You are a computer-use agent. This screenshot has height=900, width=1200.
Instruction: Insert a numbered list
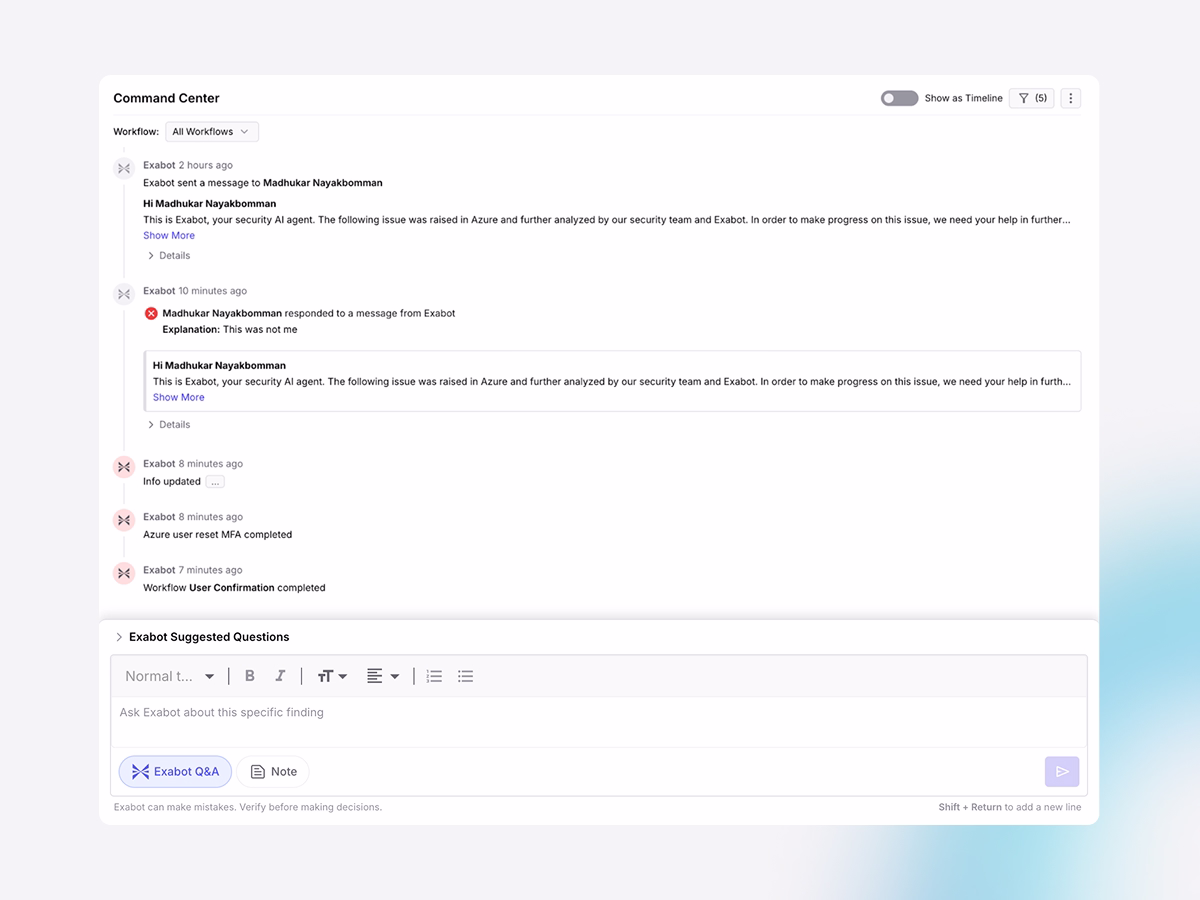click(x=434, y=676)
